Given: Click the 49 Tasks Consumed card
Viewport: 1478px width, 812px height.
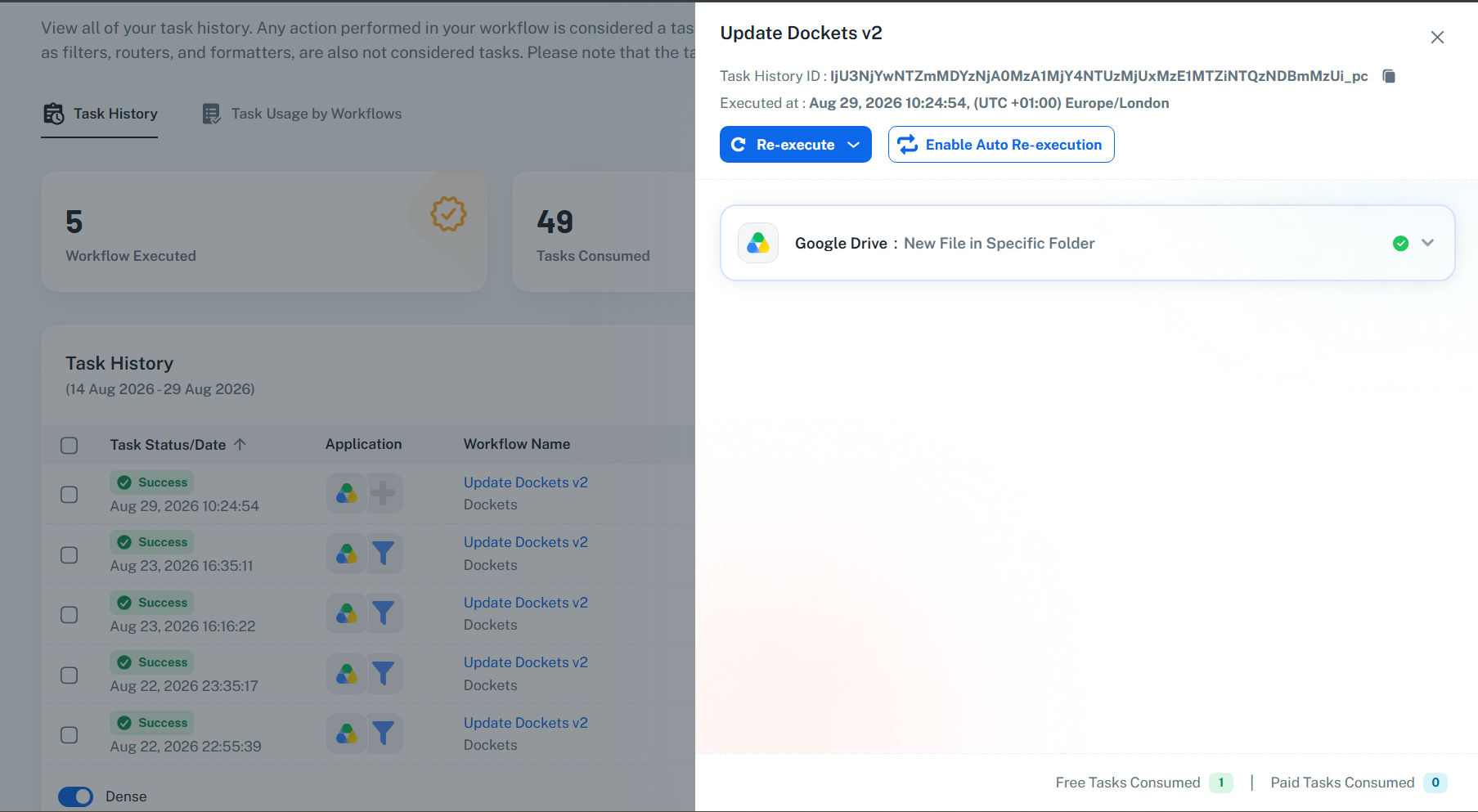Looking at the screenshot, I should pyautogui.click(x=604, y=231).
